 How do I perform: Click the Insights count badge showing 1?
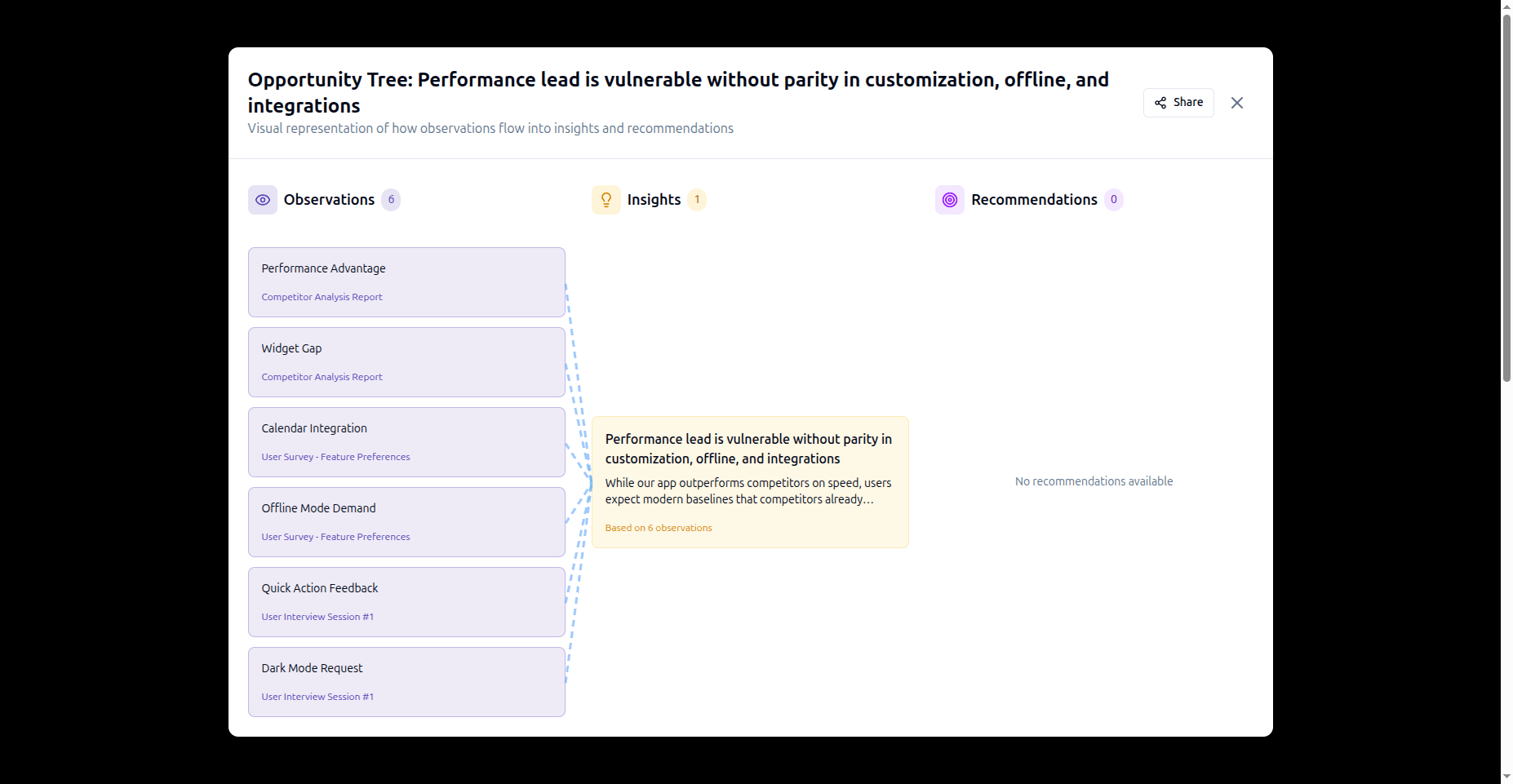[x=697, y=199]
